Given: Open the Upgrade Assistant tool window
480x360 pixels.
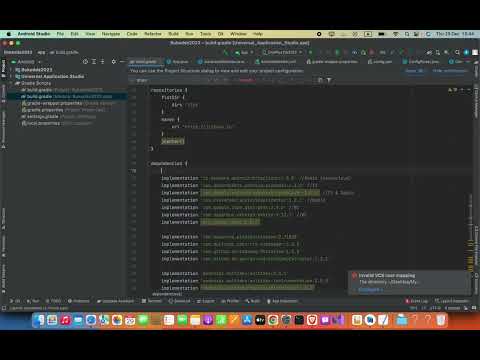Looking at the screenshot, I should click(115, 301).
